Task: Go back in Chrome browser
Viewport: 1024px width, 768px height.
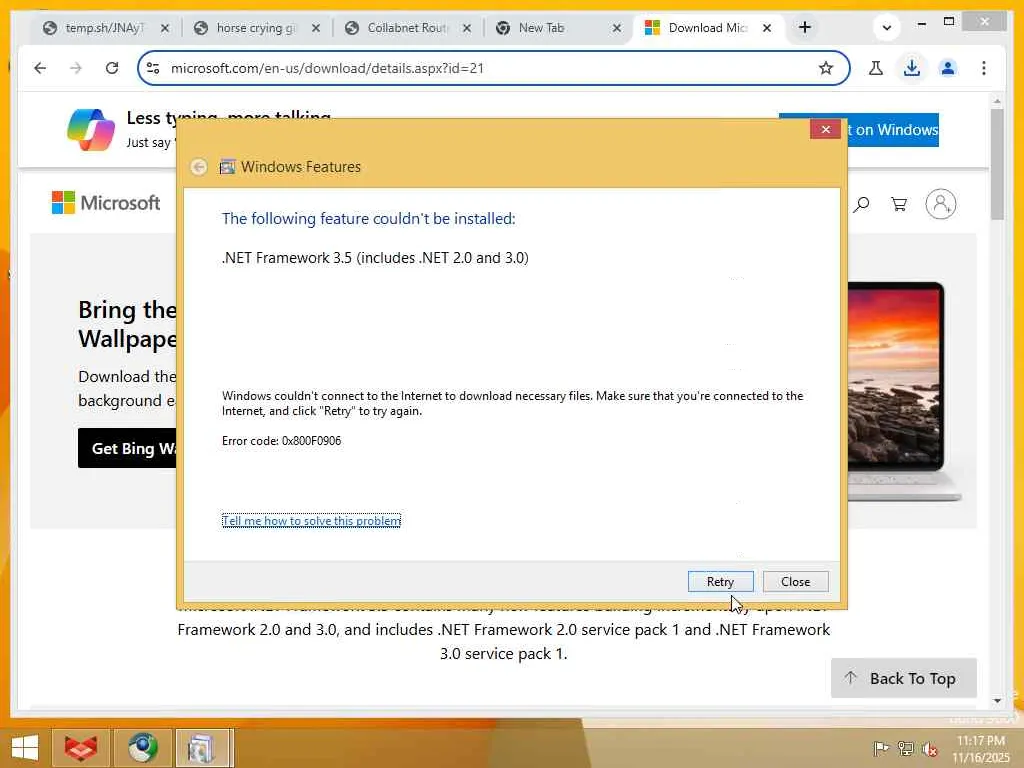Action: pos(40,68)
